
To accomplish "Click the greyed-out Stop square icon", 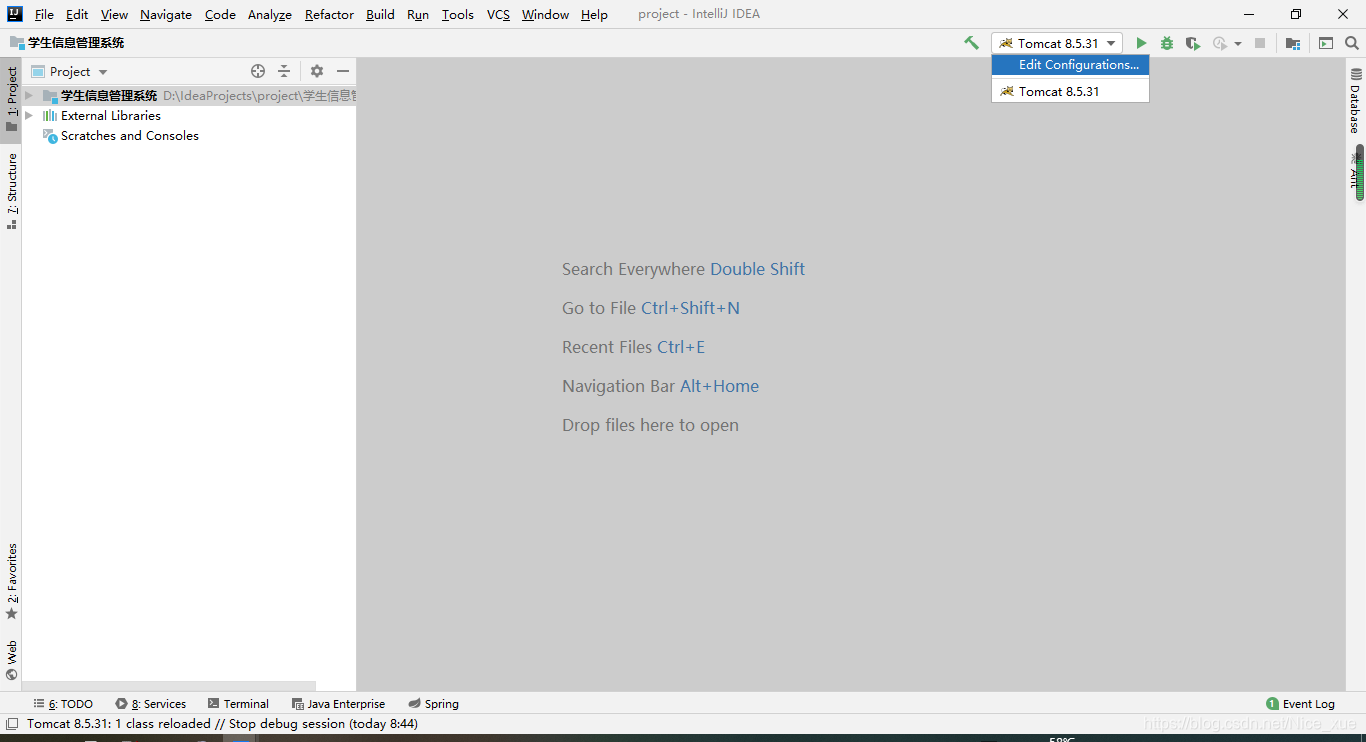I will [1260, 43].
